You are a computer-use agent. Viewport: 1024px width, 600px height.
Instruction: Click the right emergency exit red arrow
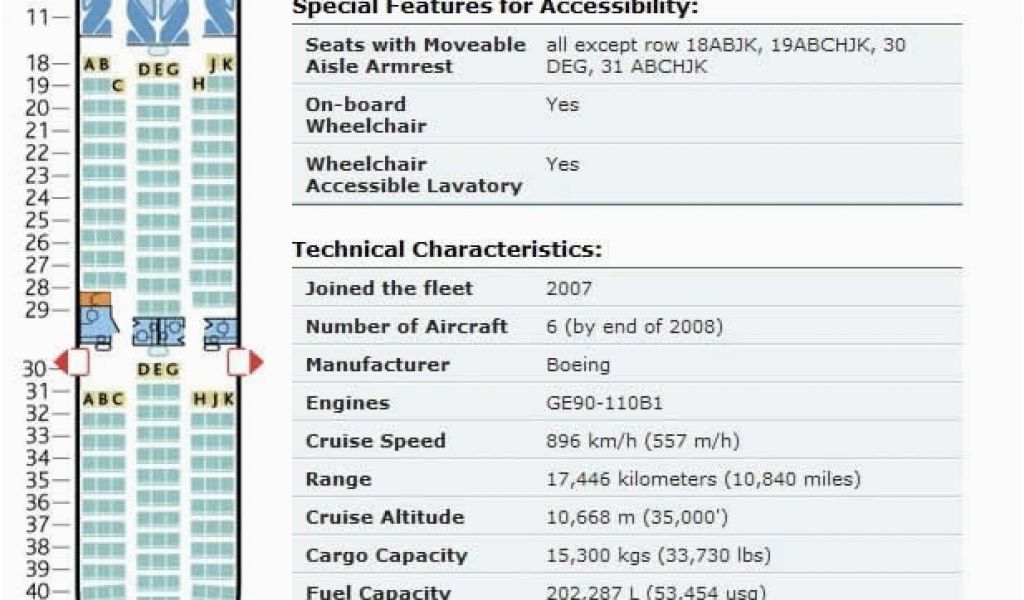(x=256, y=362)
